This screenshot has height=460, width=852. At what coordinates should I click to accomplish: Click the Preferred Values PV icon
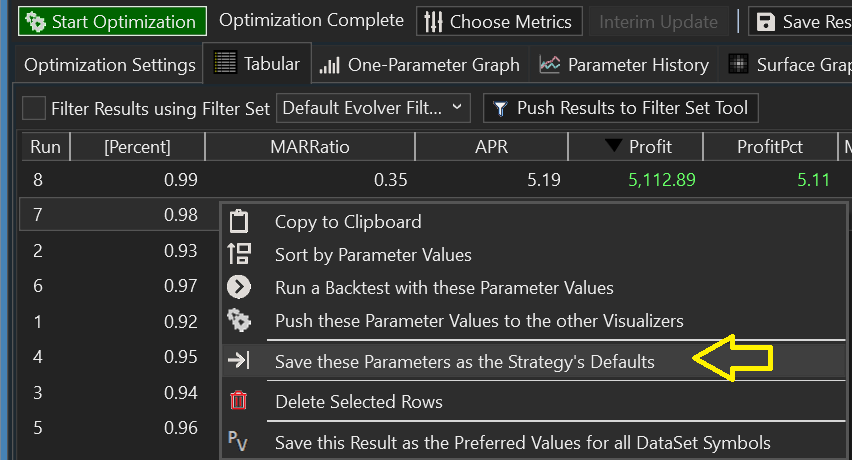coord(239,442)
